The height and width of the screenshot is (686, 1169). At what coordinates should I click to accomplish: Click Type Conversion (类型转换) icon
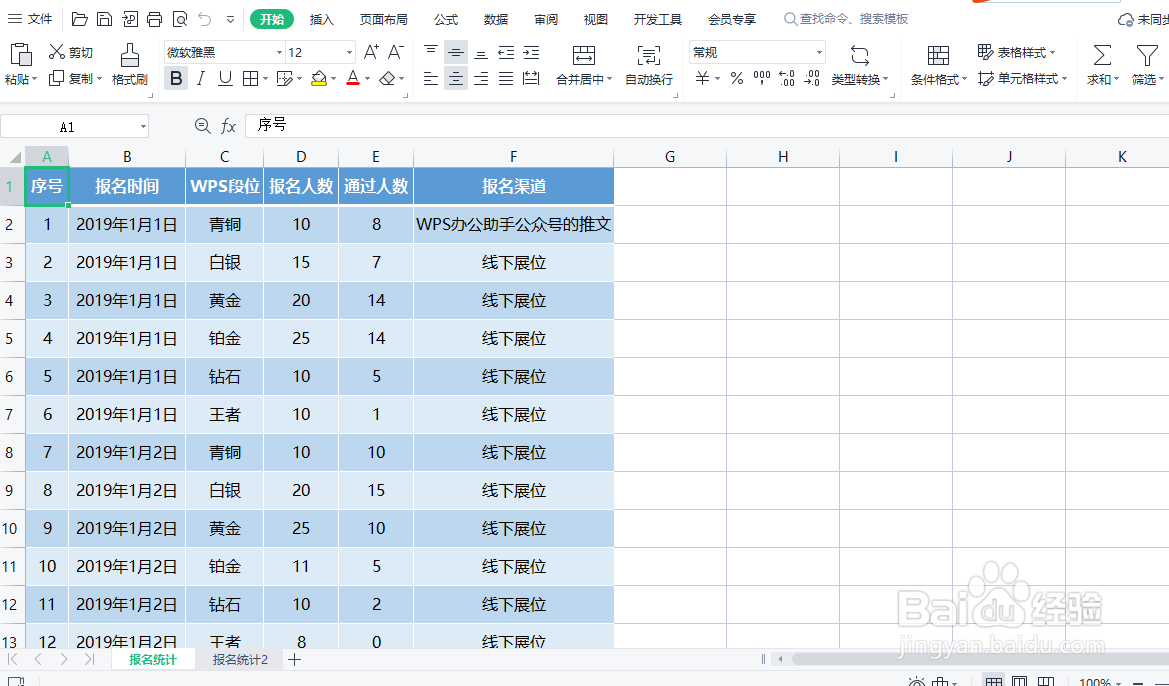(x=860, y=55)
